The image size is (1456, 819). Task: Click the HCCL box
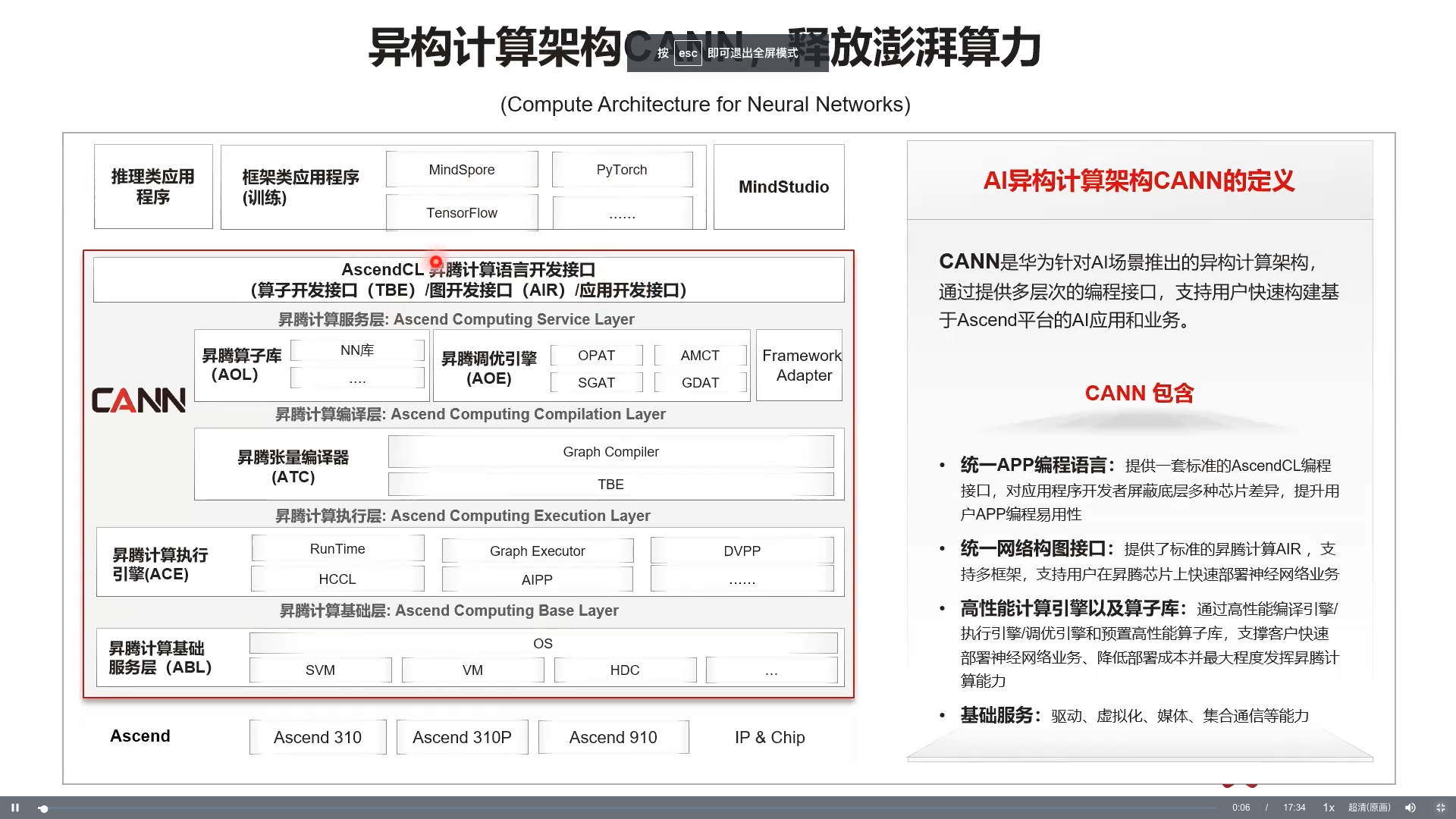[337, 579]
